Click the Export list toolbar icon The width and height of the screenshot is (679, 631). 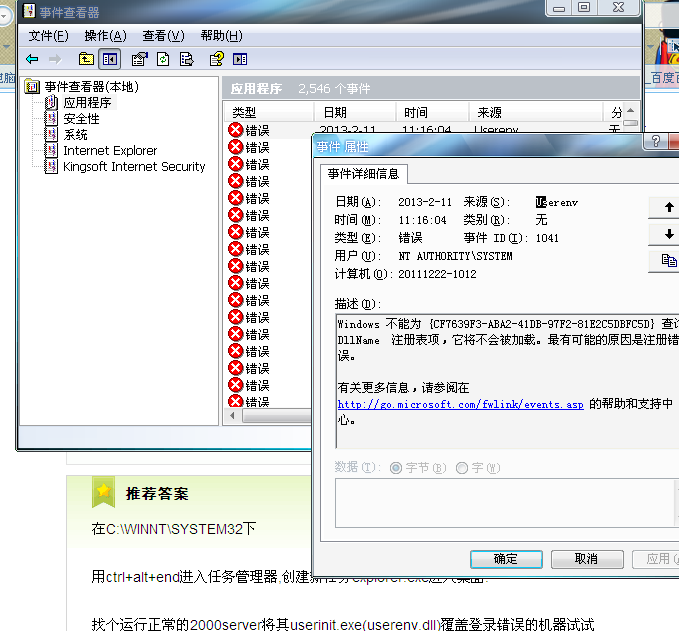click(187, 59)
